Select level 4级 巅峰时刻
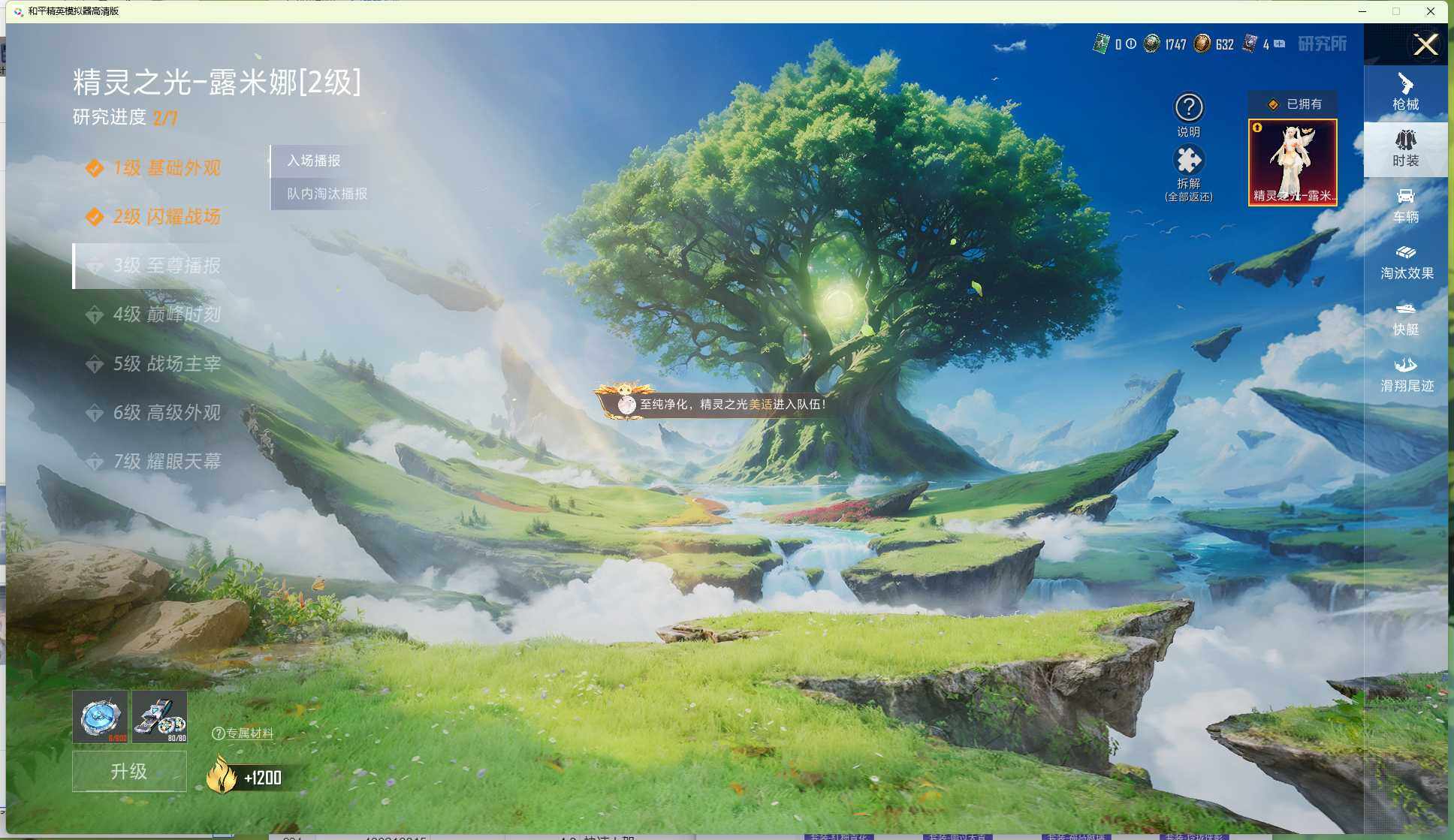The width and height of the screenshot is (1454, 840). pos(166,315)
